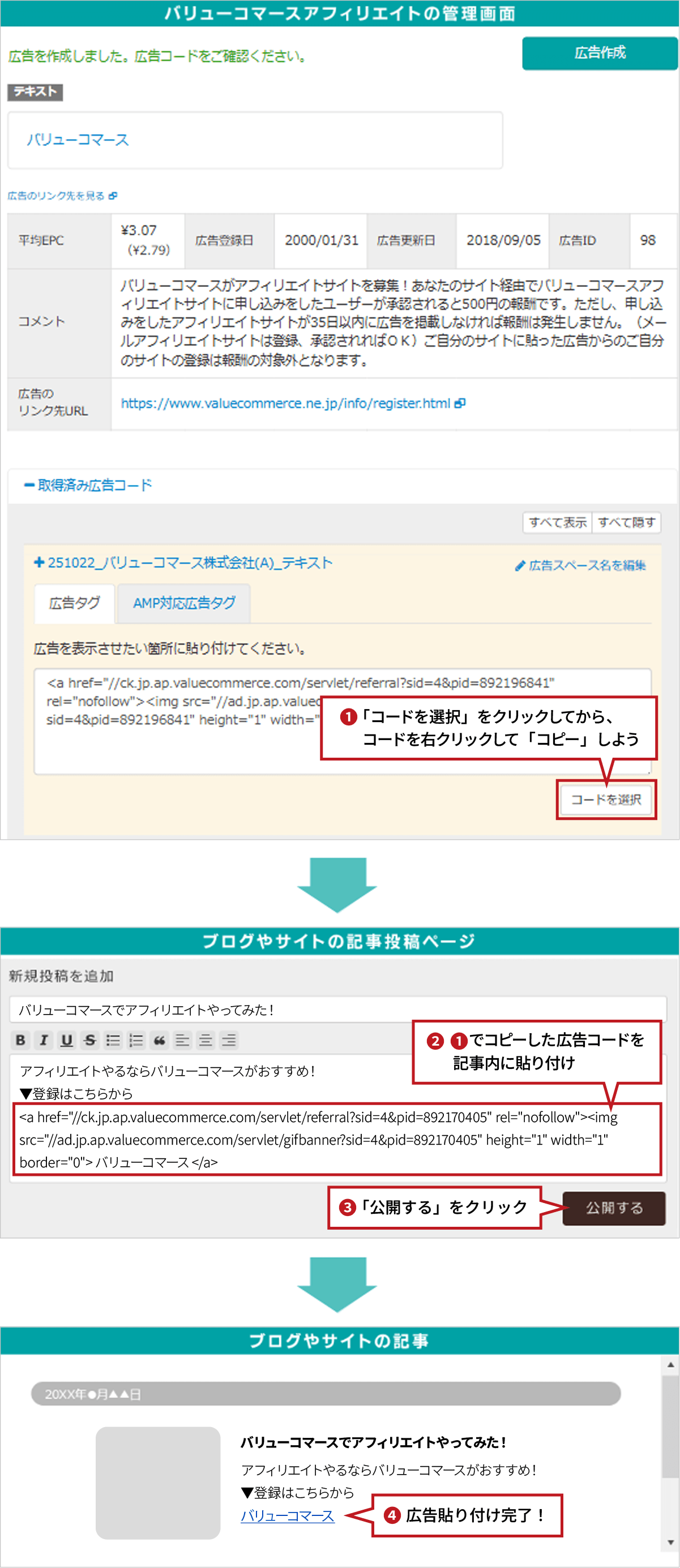Image resolution: width=680 pixels, height=1568 pixels.
Task: Click the 平均EPC value ¥3.07
Action: point(139,230)
